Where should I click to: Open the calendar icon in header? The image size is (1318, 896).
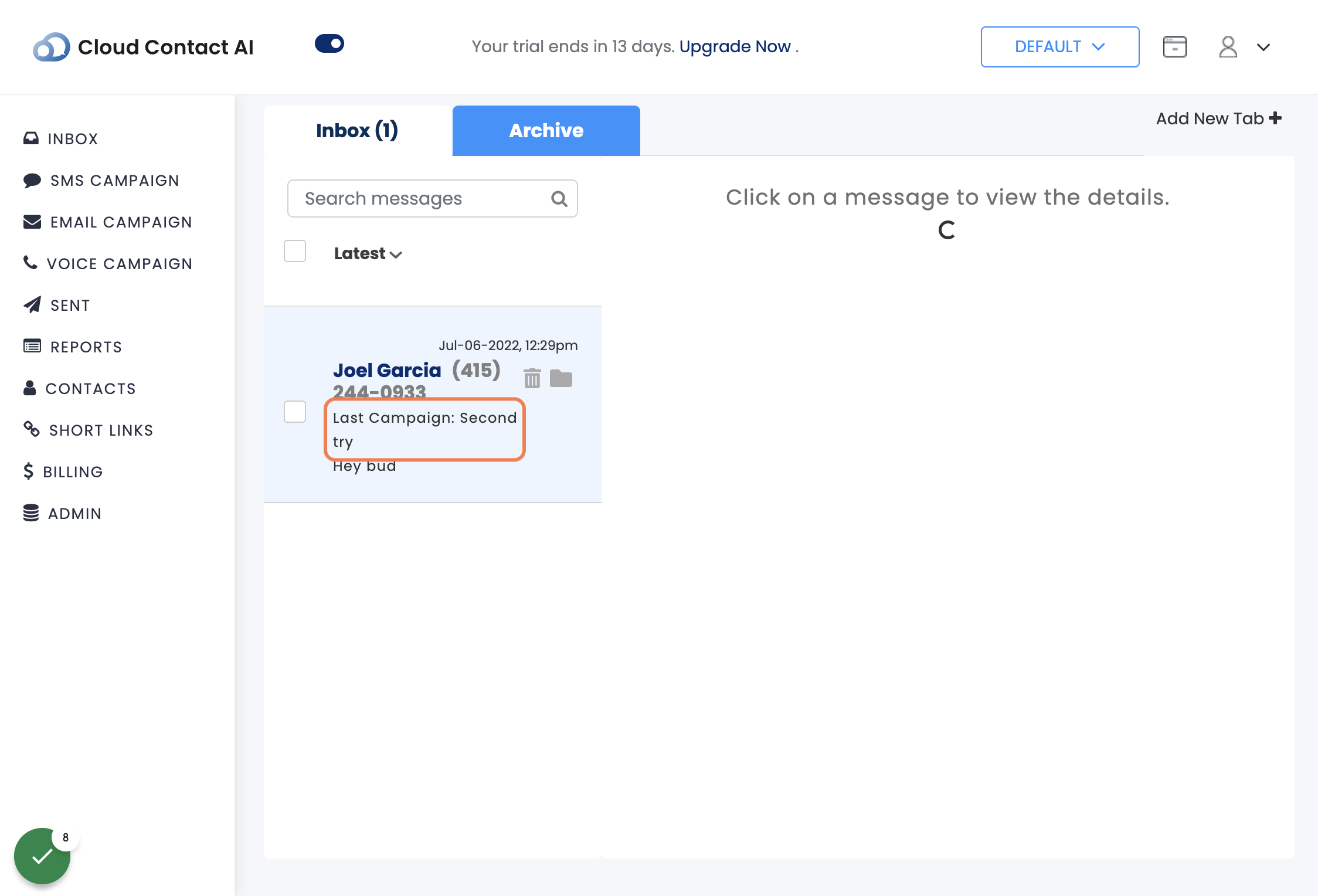pos(1174,47)
